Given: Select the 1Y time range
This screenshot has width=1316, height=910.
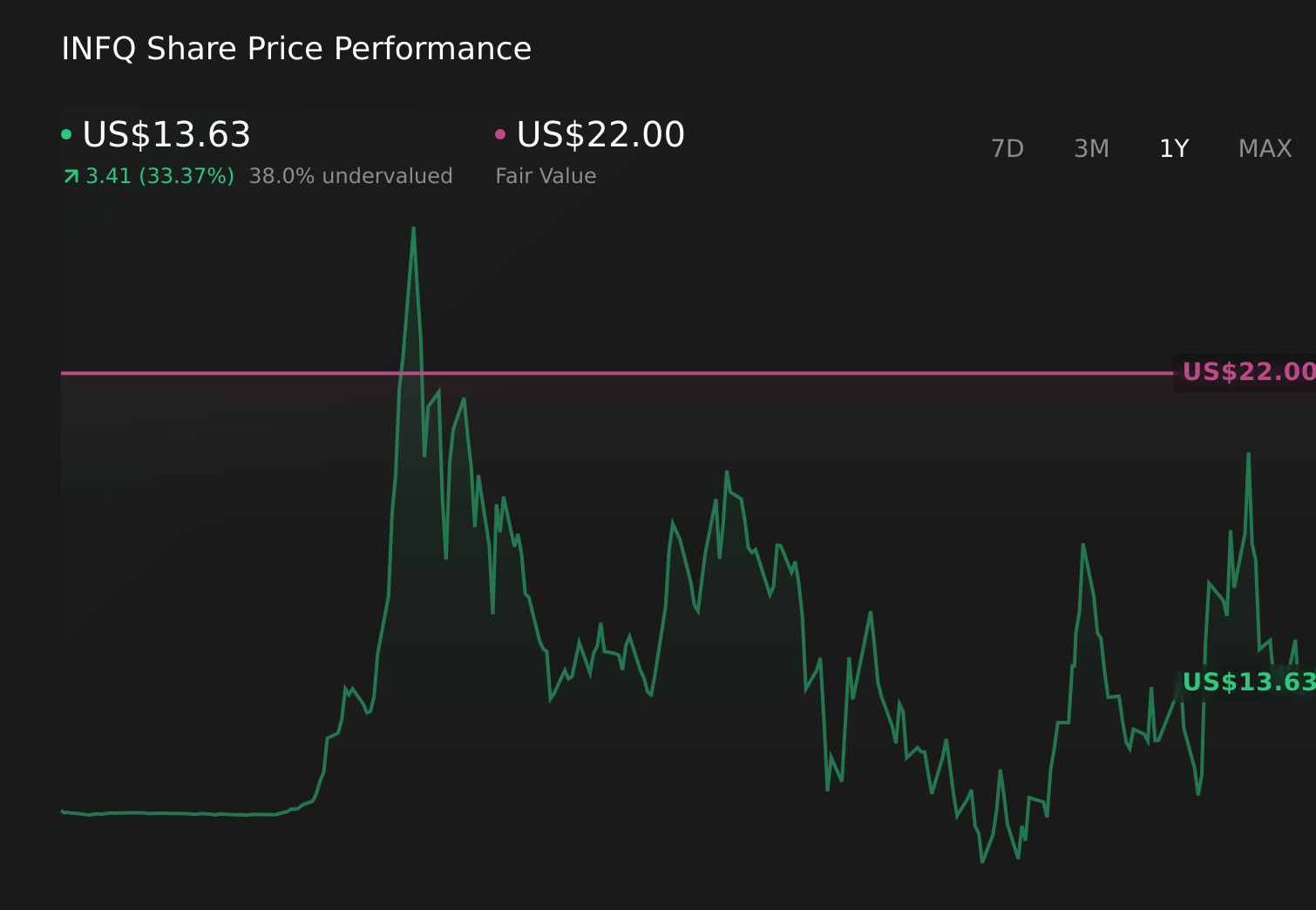Looking at the screenshot, I should [1174, 149].
